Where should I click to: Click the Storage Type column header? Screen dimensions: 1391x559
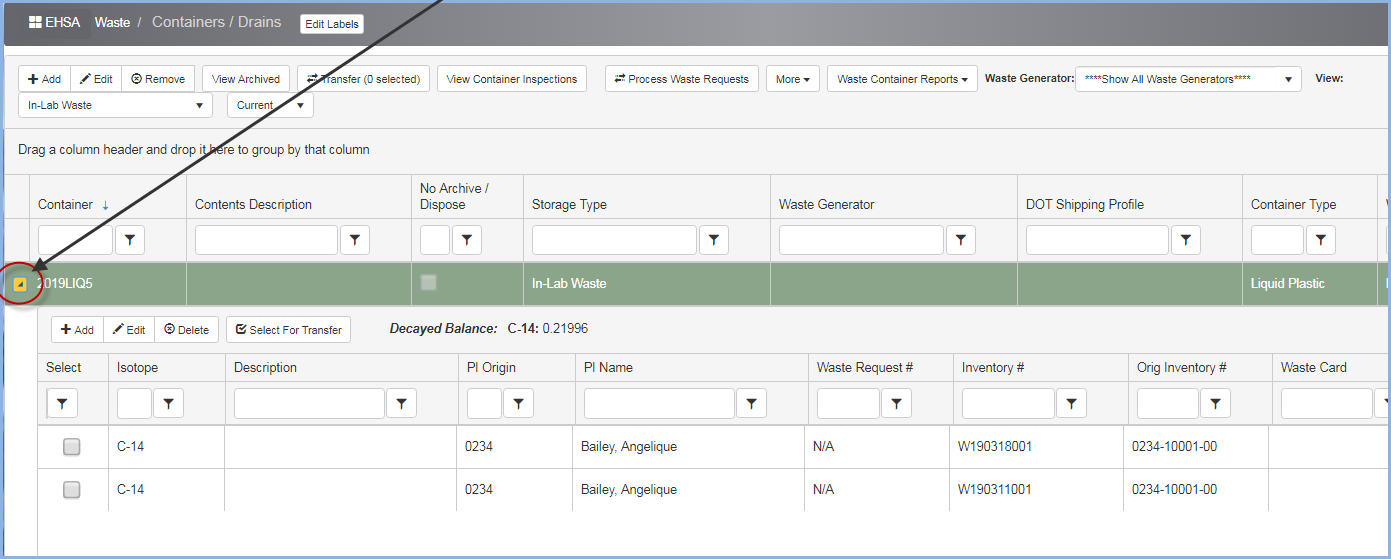(x=569, y=205)
